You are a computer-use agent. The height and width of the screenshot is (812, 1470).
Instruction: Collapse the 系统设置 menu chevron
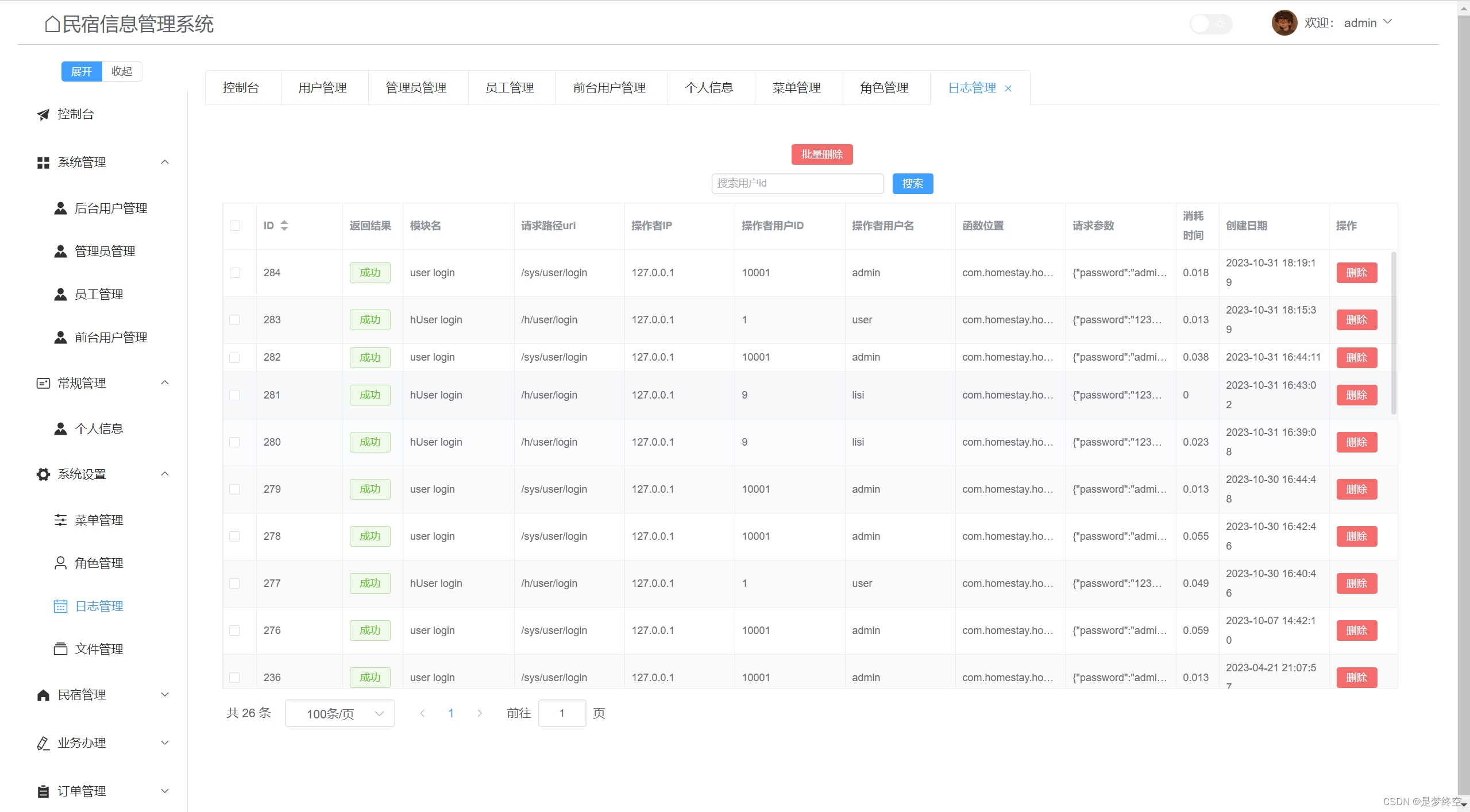[165, 474]
